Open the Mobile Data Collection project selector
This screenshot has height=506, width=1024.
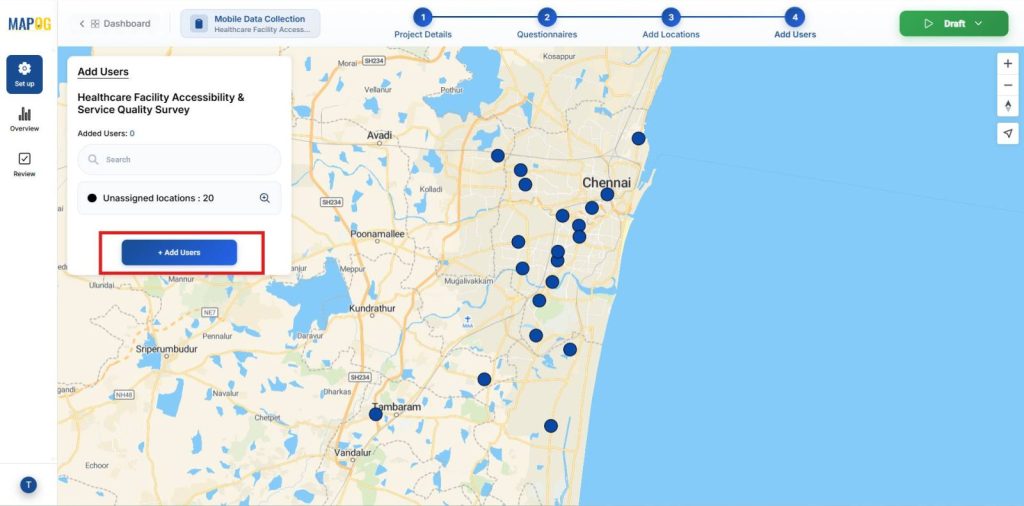point(250,23)
